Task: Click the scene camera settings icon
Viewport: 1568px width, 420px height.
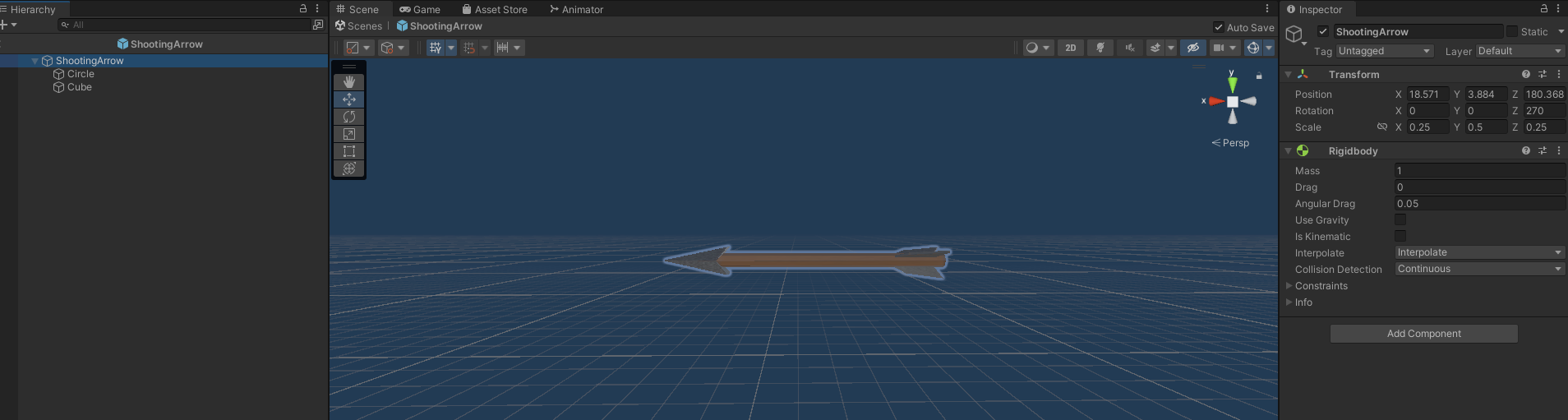Action: pos(1219,48)
